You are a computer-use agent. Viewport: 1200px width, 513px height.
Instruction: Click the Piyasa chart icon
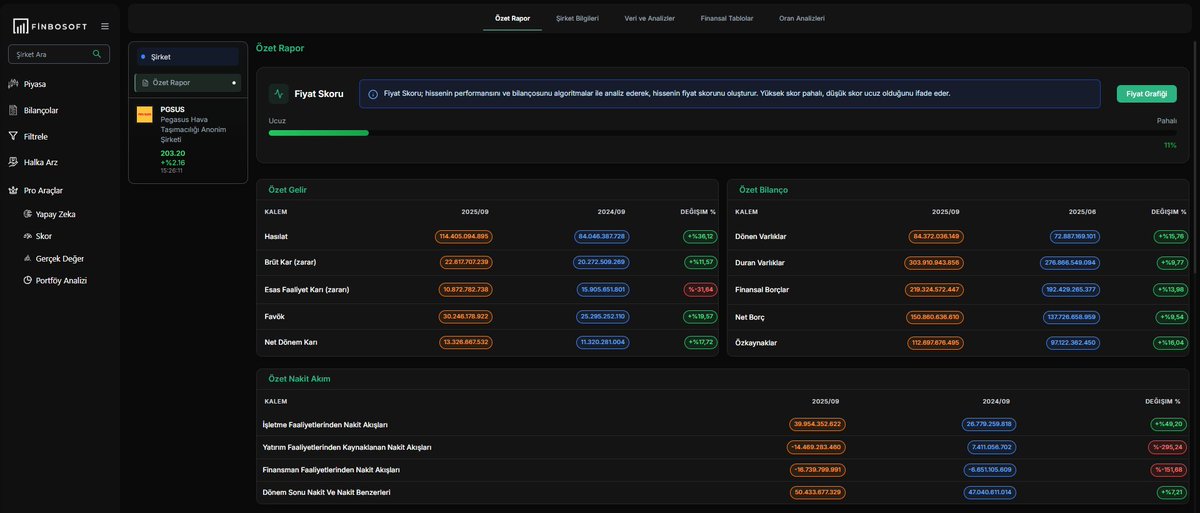(x=14, y=84)
